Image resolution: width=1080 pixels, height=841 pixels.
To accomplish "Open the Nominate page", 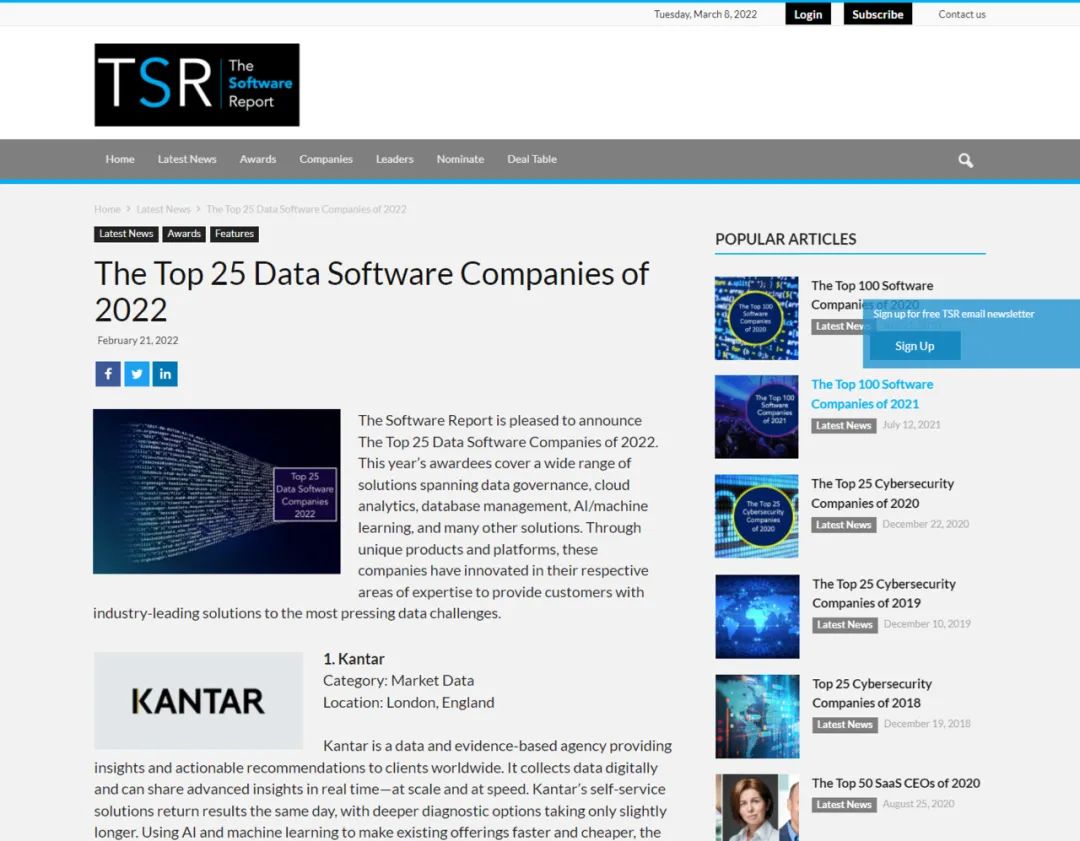I will click(460, 159).
